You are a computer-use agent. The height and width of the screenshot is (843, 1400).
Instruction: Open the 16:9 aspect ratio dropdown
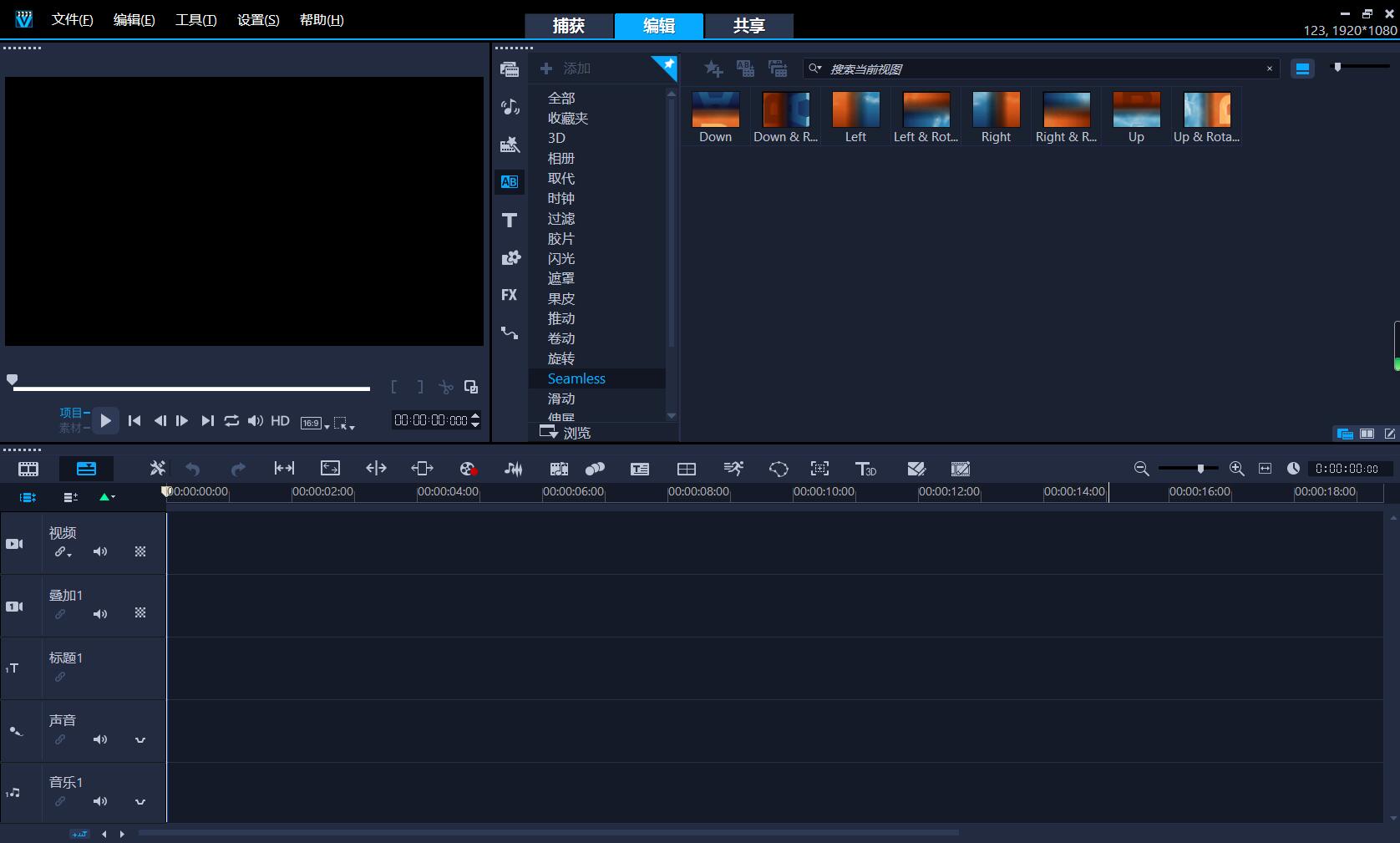pyautogui.click(x=315, y=424)
